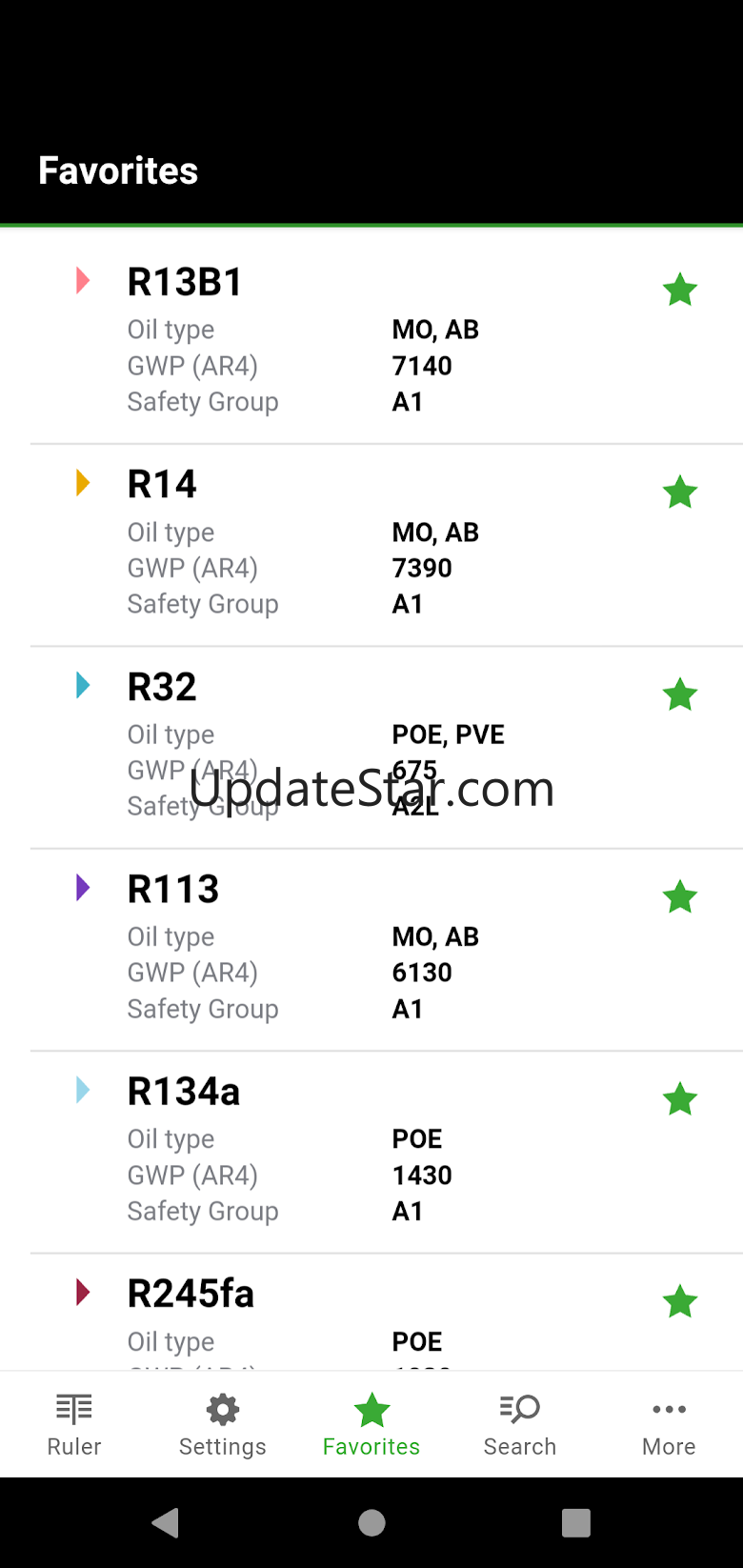
Task: Open the More three-dots menu
Action: [669, 1409]
